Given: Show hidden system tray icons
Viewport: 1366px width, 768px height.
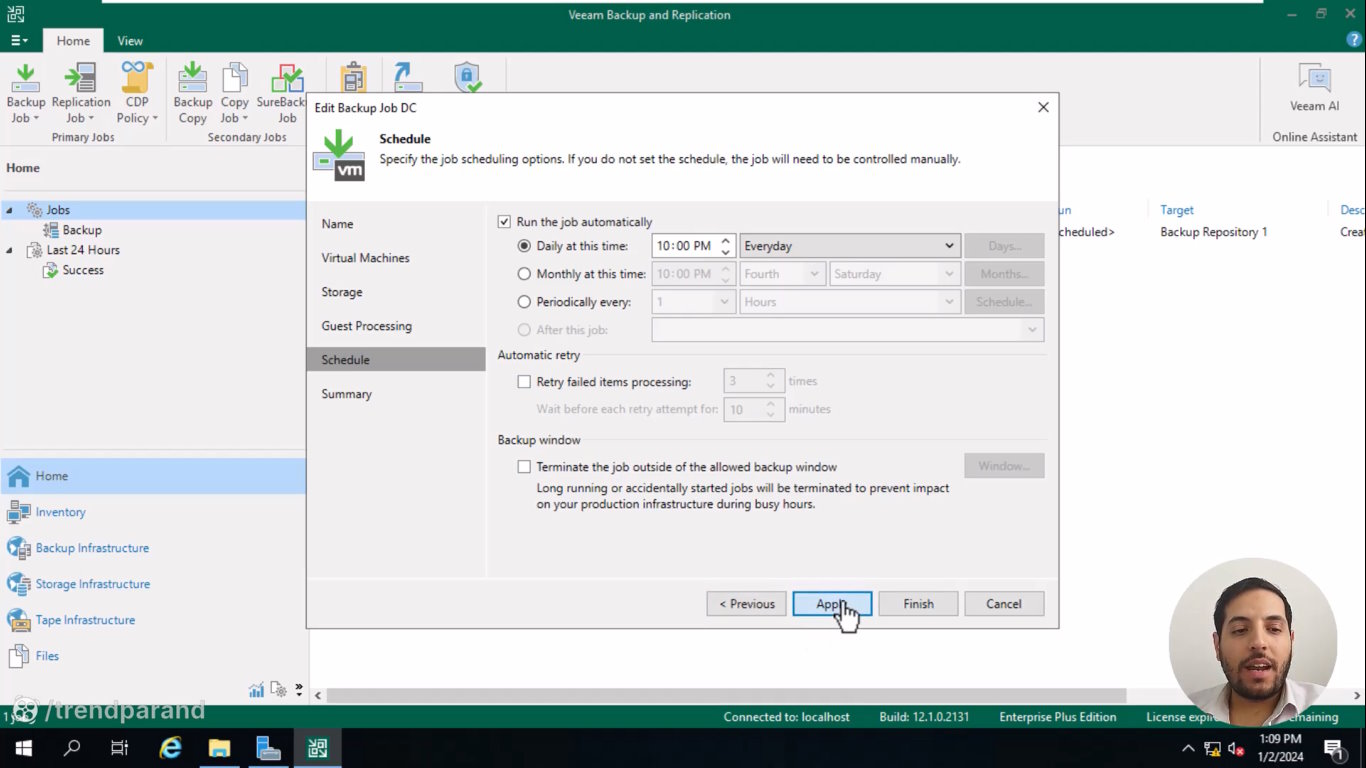Looking at the screenshot, I should [x=1188, y=748].
